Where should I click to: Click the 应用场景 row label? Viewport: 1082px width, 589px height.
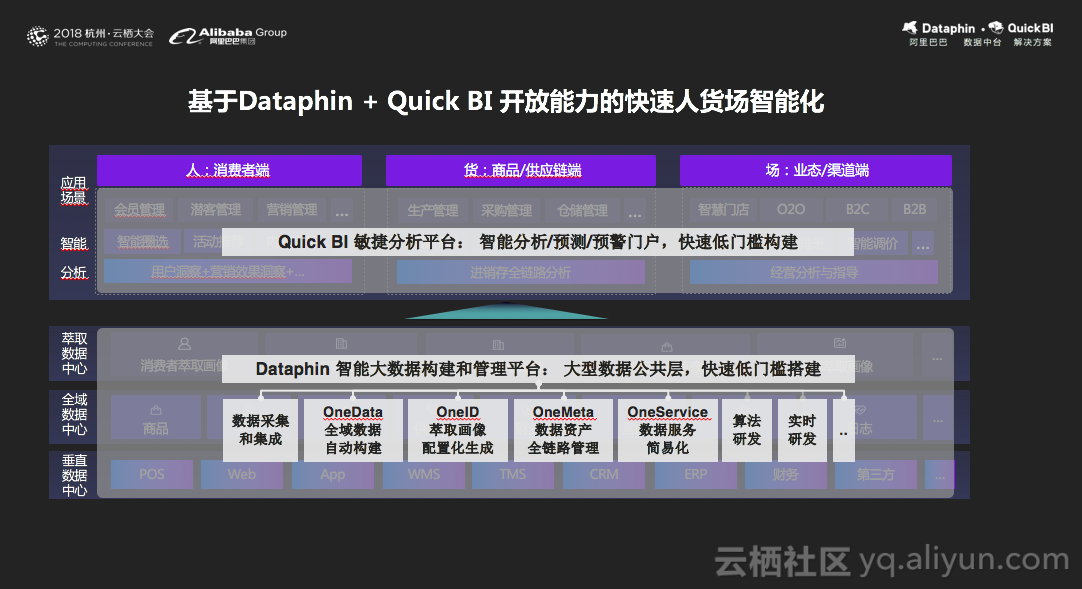(x=74, y=190)
